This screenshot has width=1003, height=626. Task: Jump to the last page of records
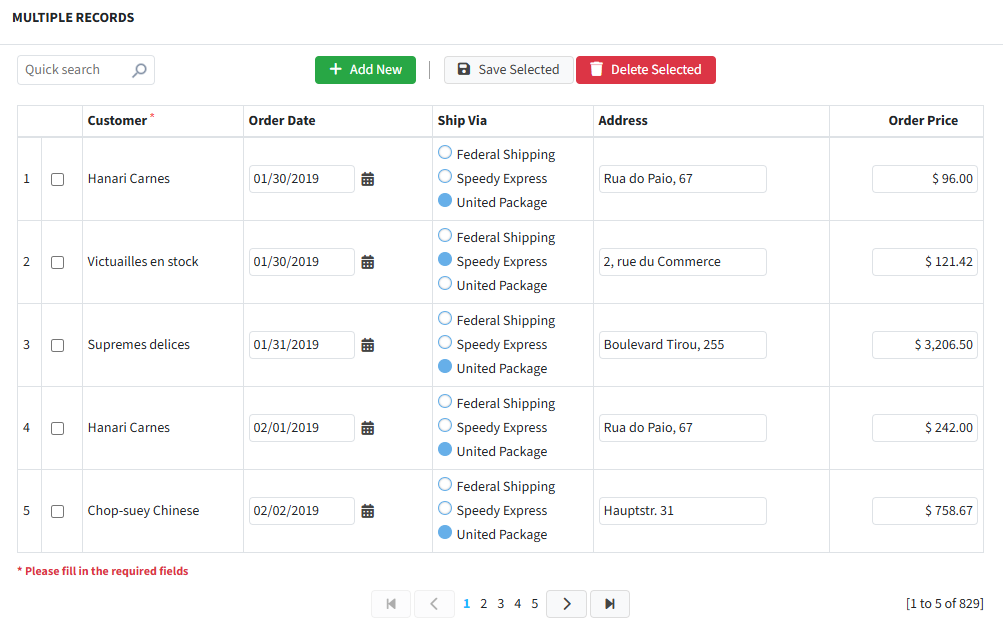609,604
